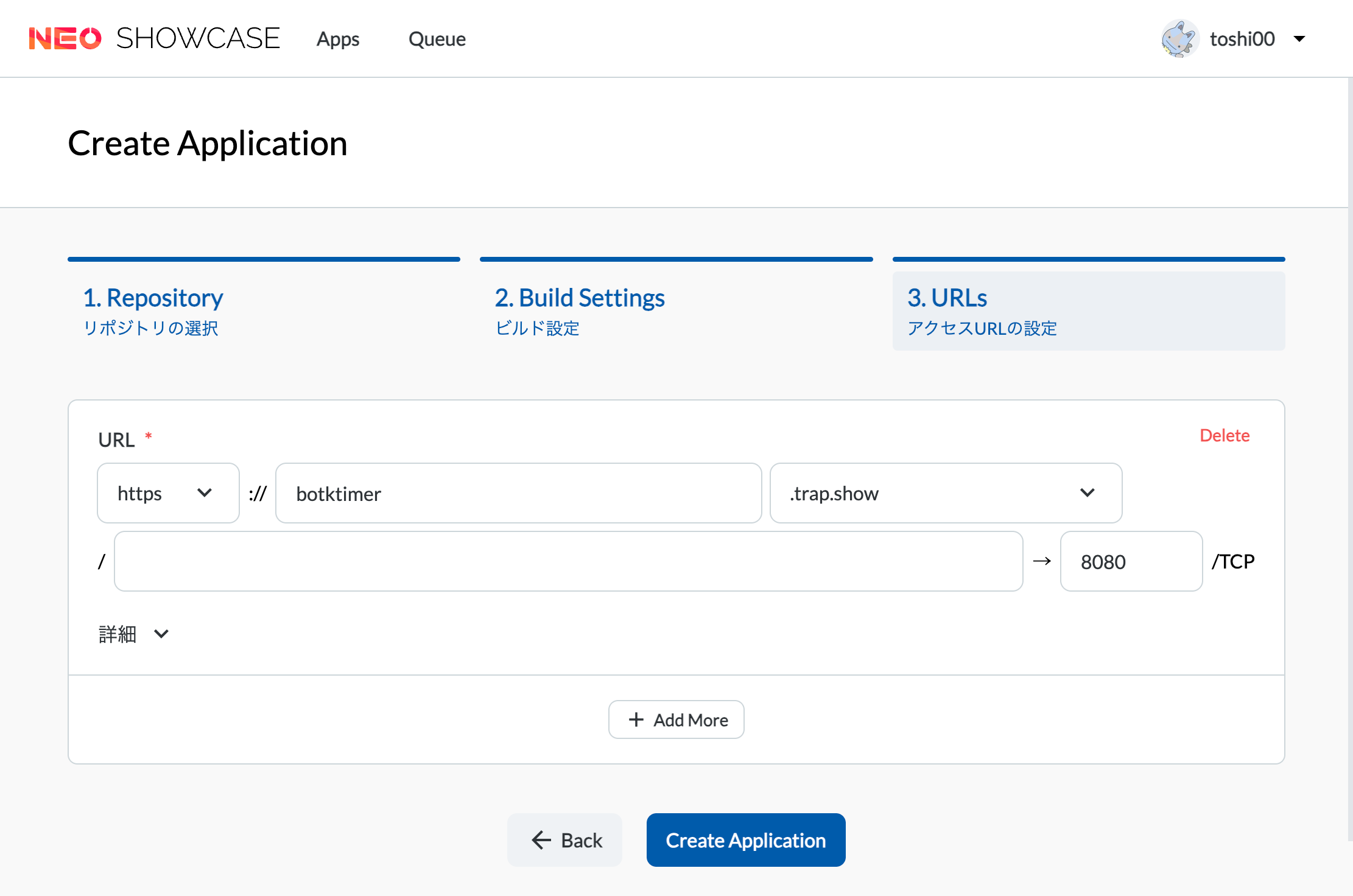Open the .trap.show domain dropdown

[946, 493]
